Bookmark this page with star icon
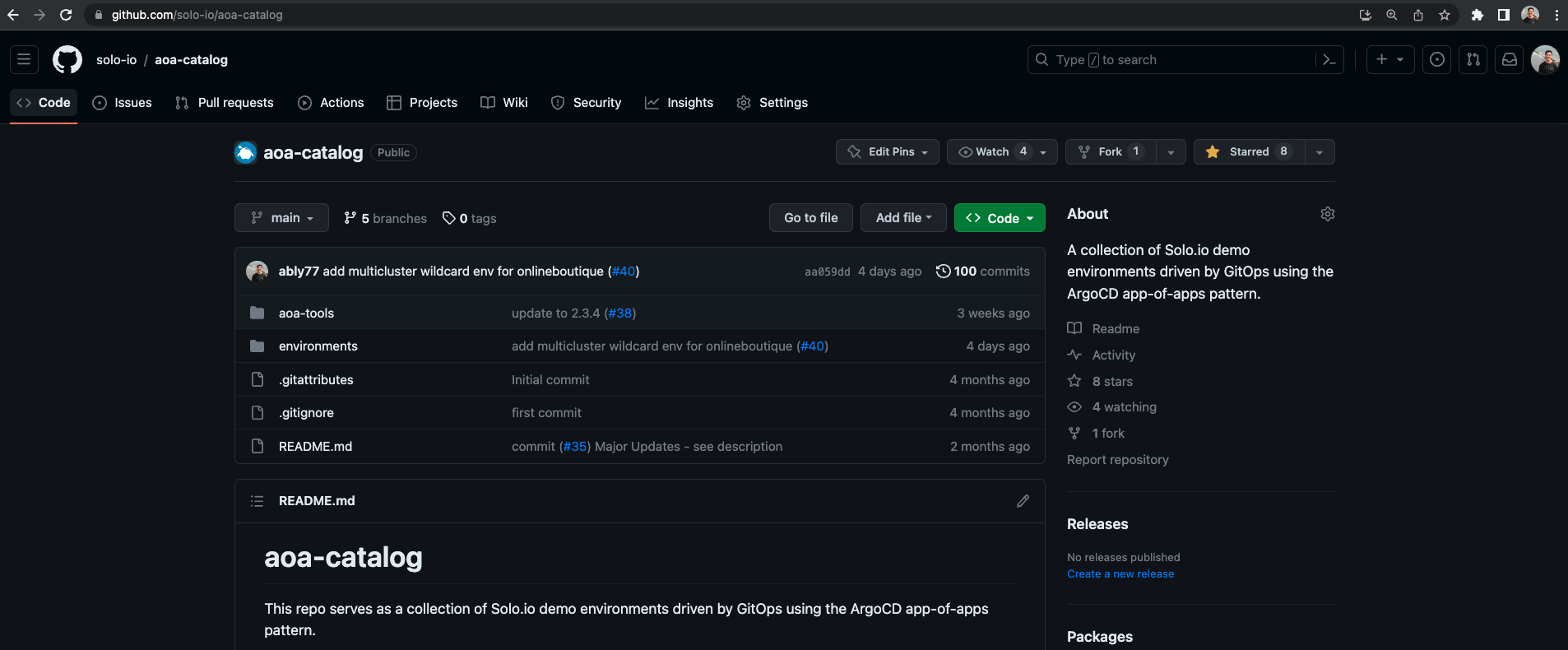 1445,15
